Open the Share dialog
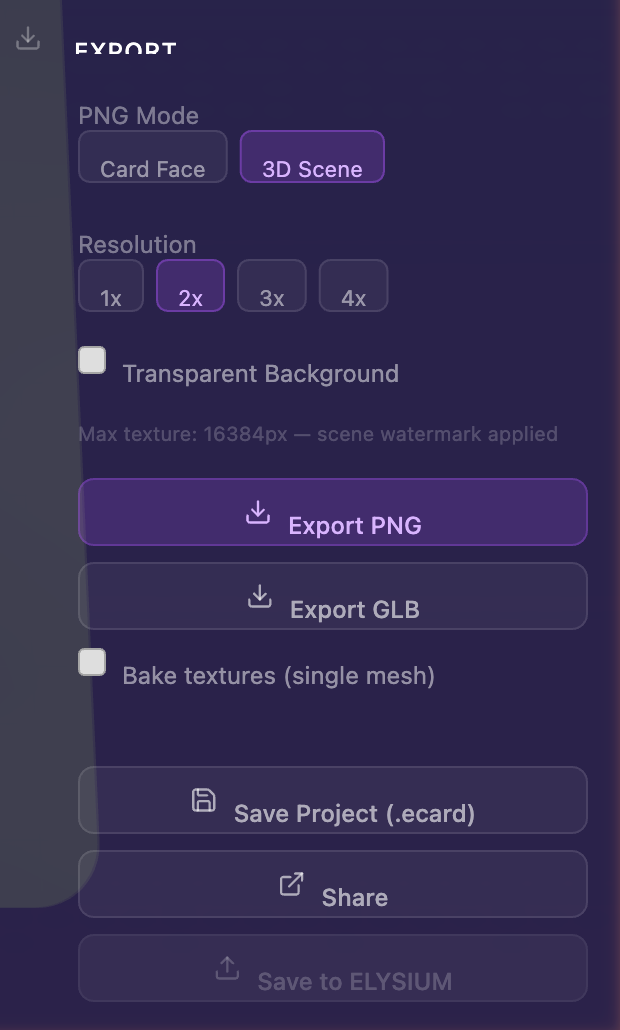Viewport: 620px width, 1030px height. point(333,884)
